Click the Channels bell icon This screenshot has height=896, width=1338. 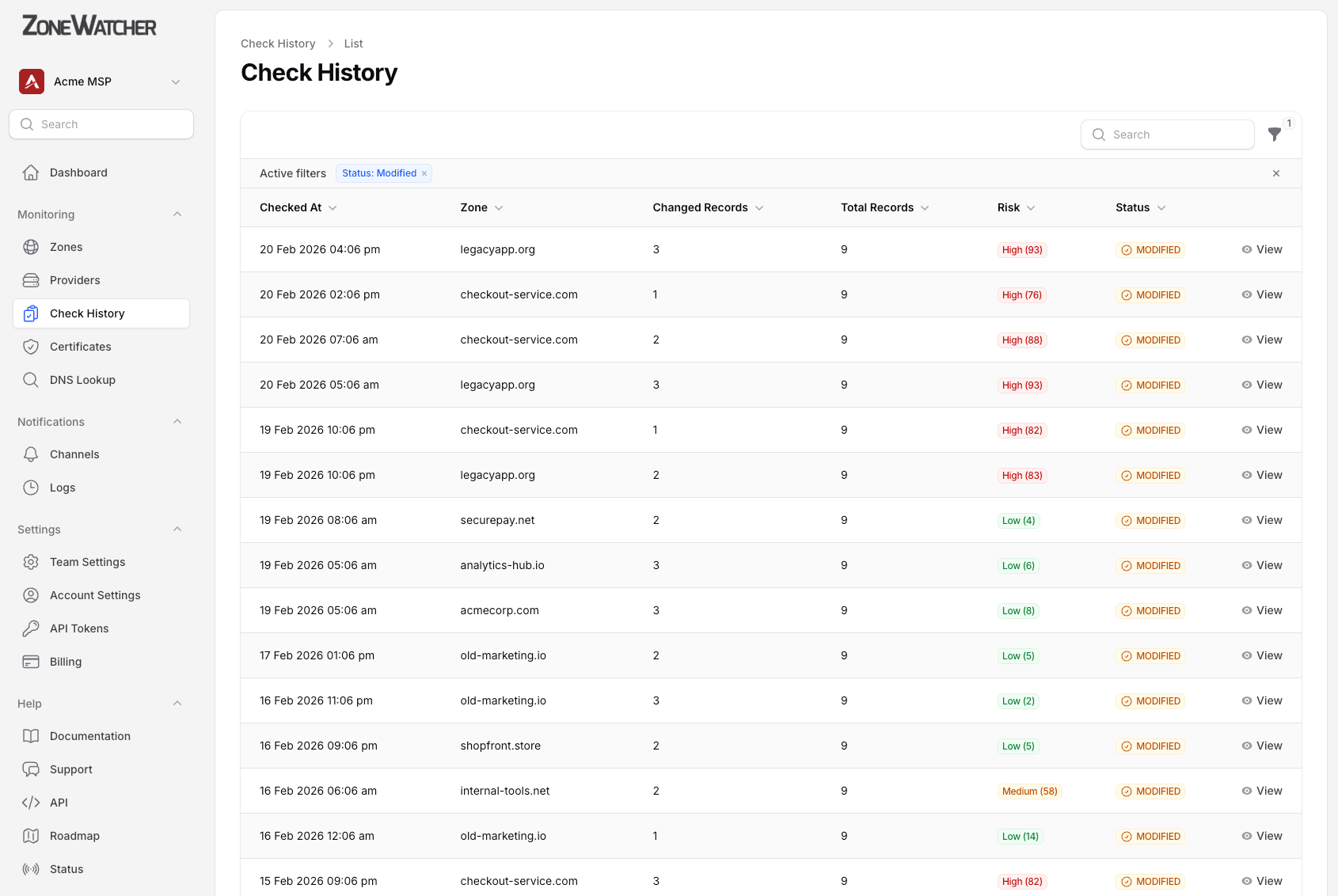click(x=31, y=454)
